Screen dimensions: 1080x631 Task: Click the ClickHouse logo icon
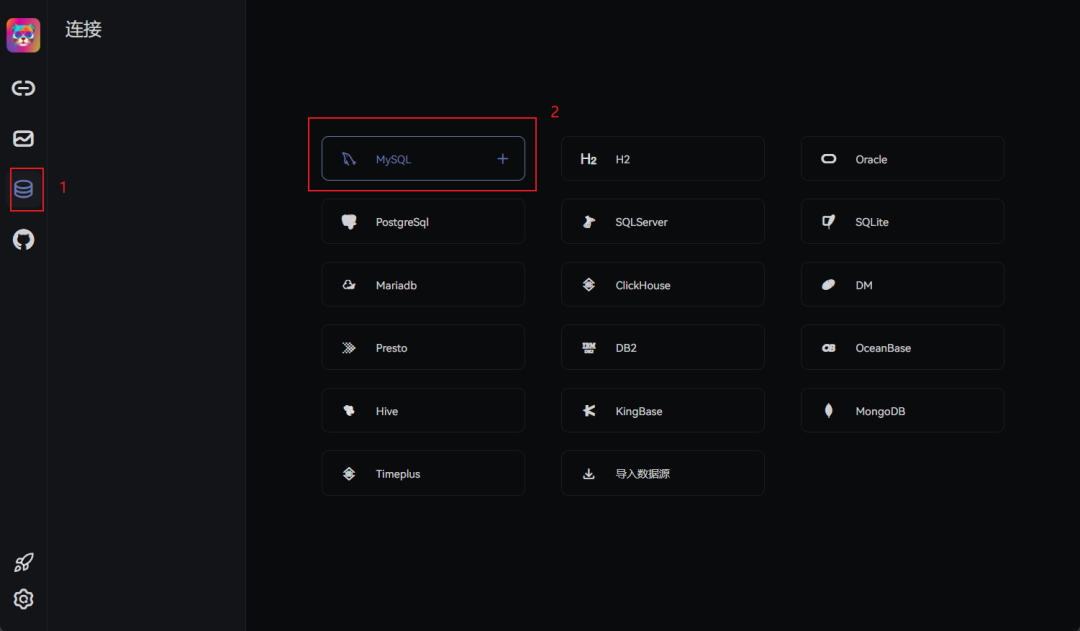pos(589,285)
